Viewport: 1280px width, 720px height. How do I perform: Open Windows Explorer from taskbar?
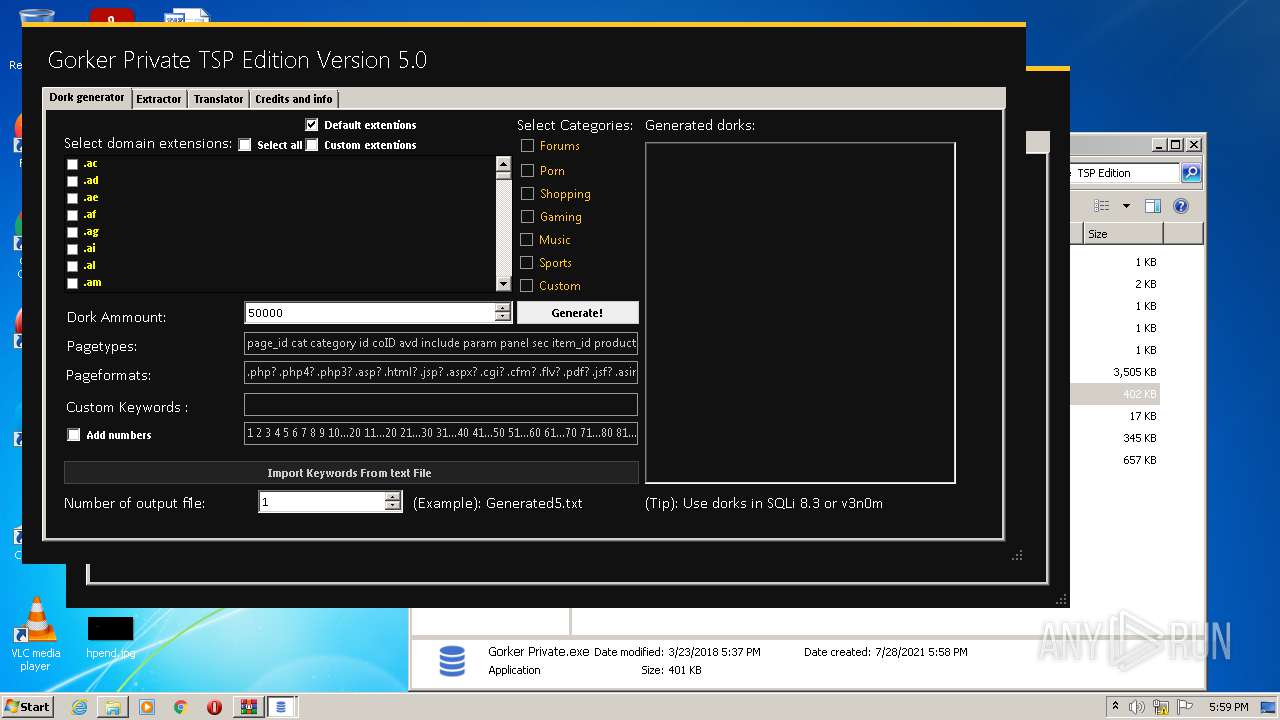coord(113,707)
